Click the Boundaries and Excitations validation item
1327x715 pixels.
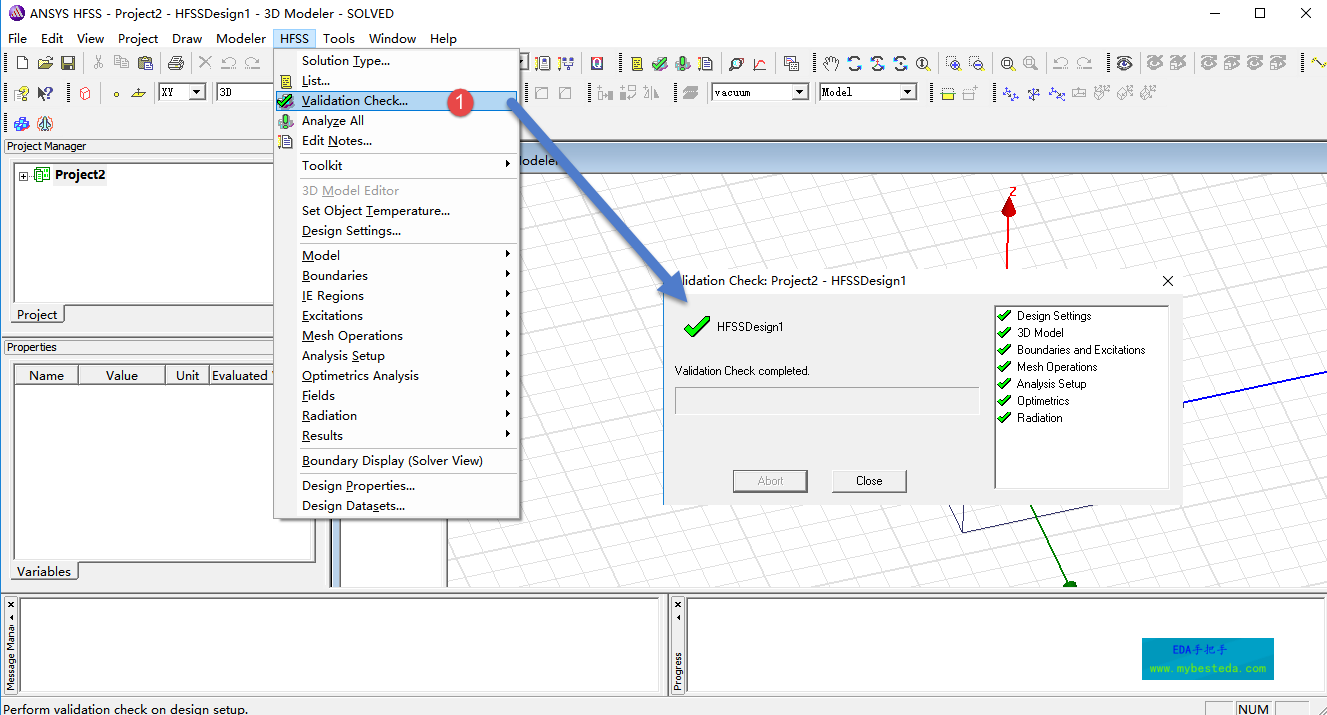coord(1080,350)
